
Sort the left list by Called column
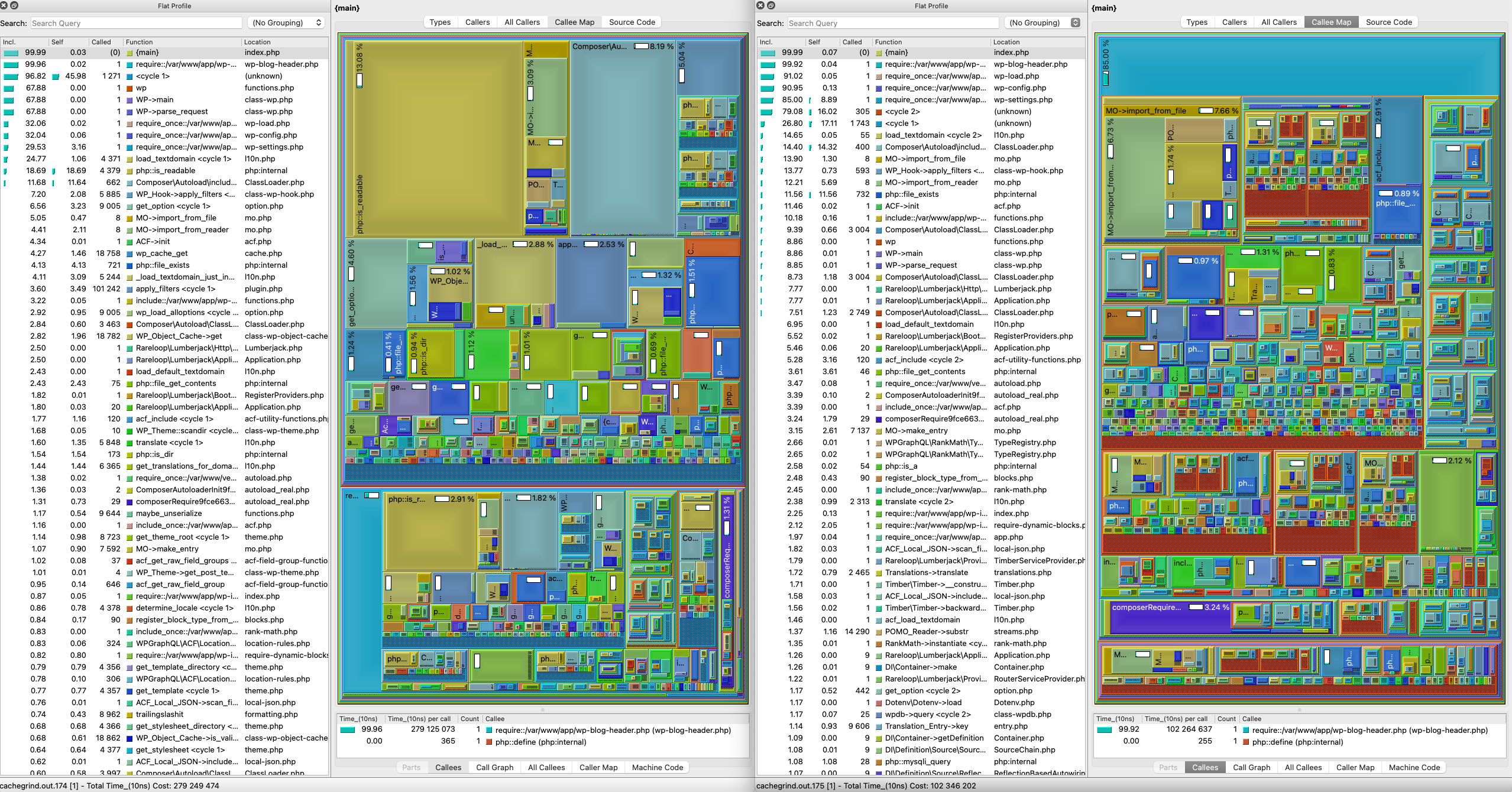click(101, 42)
